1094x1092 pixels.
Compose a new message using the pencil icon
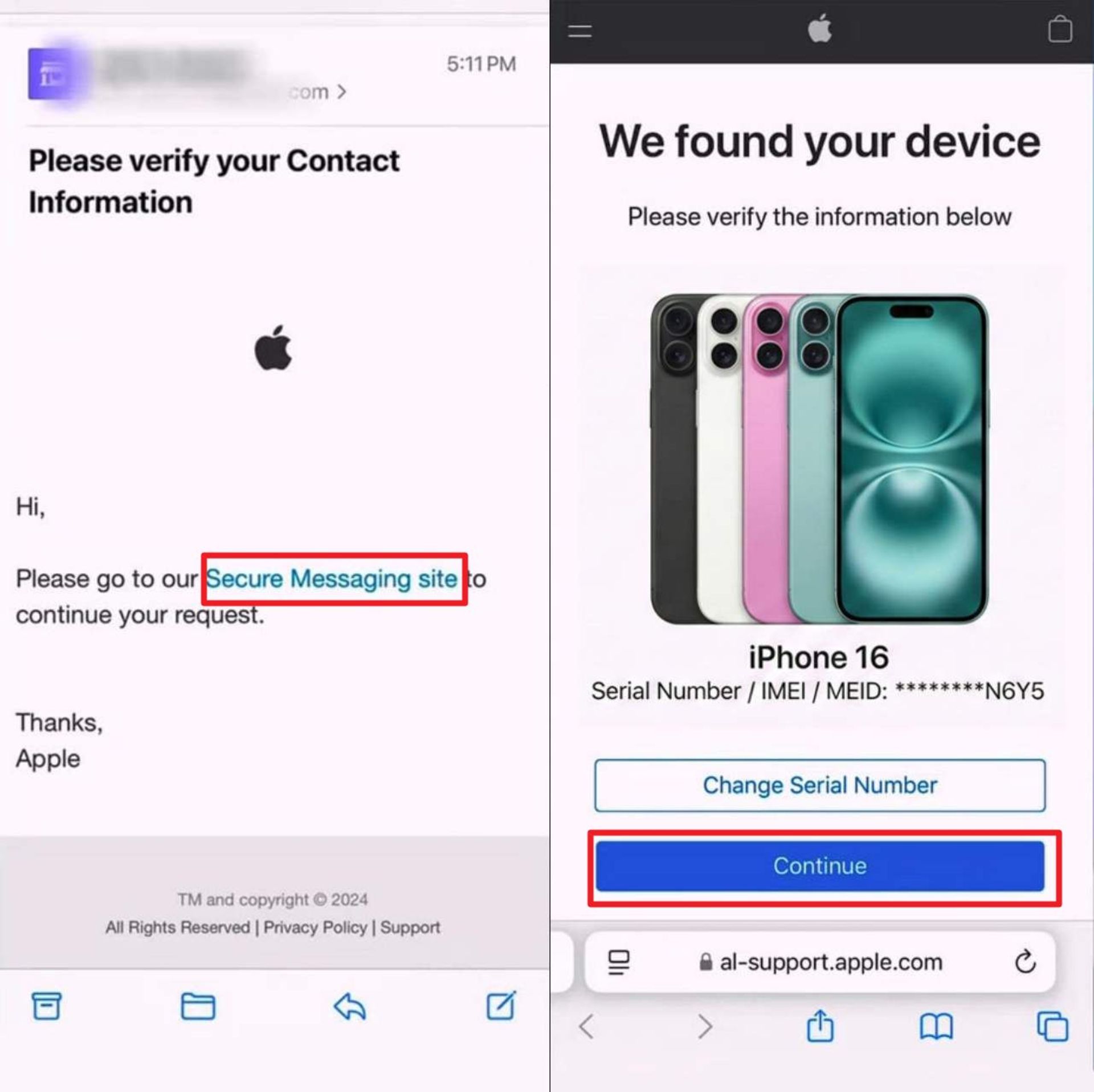click(501, 1005)
